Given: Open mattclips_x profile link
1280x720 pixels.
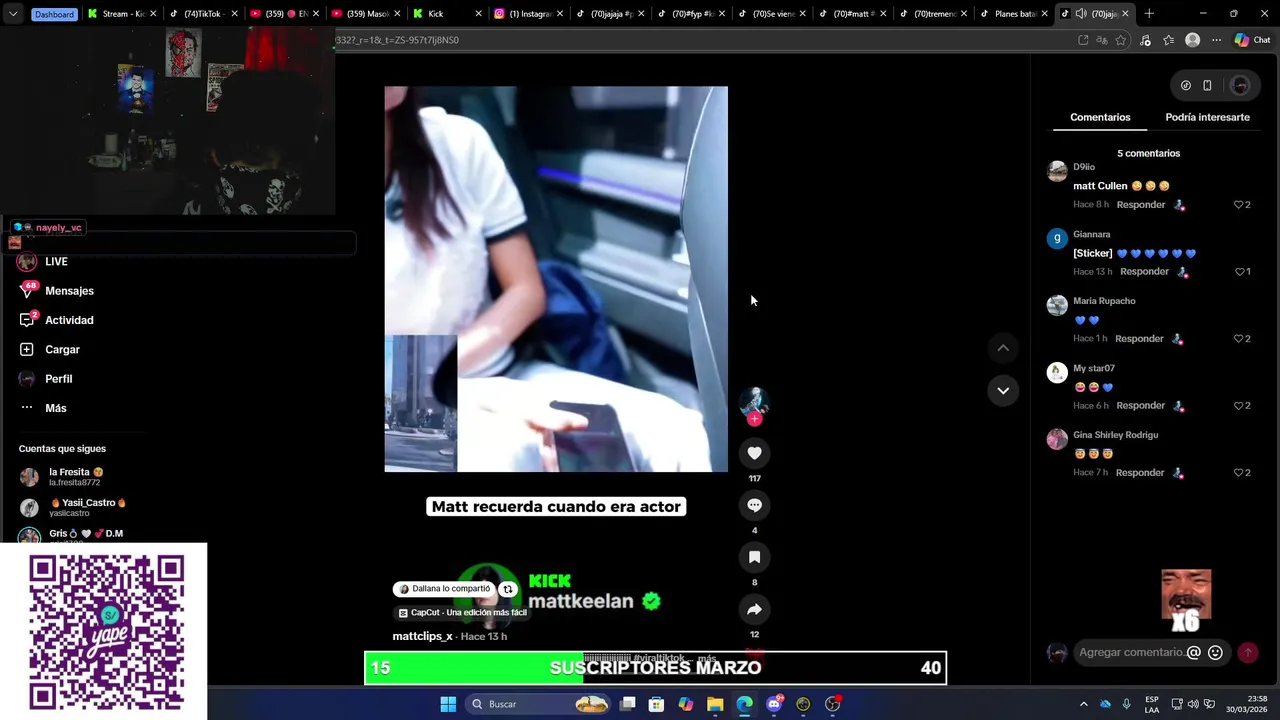Looking at the screenshot, I should pos(422,636).
